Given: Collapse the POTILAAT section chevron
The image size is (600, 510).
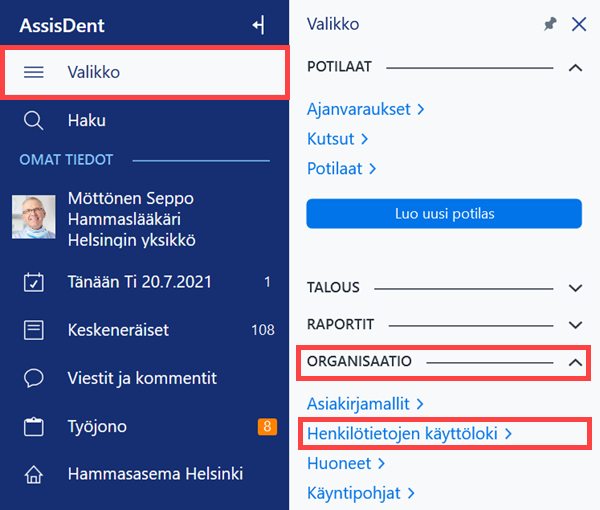Looking at the screenshot, I should [576, 68].
